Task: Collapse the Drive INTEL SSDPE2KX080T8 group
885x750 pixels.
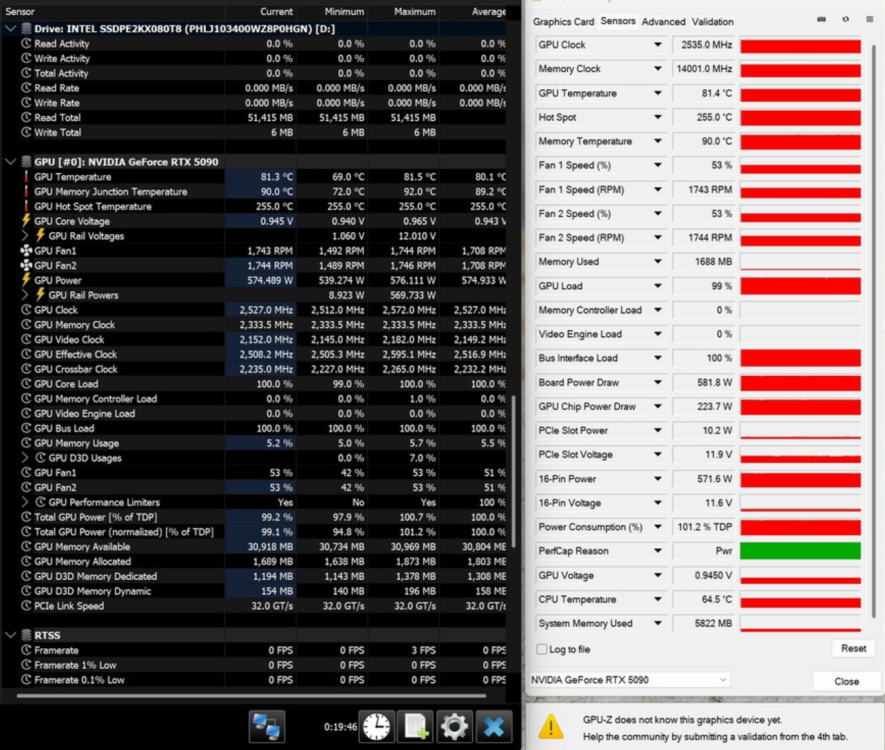Action: pos(10,28)
